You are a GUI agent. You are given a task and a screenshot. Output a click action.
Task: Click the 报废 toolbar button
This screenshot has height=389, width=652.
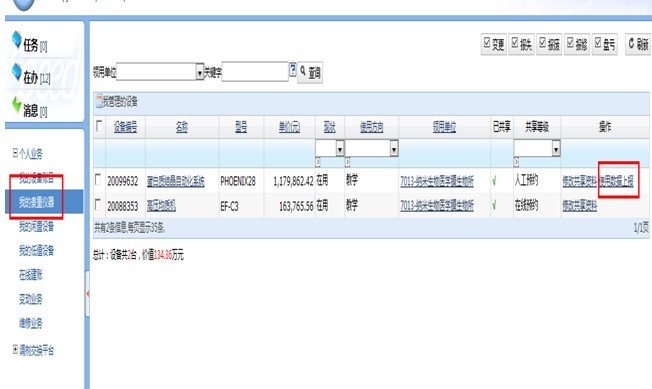(549, 44)
